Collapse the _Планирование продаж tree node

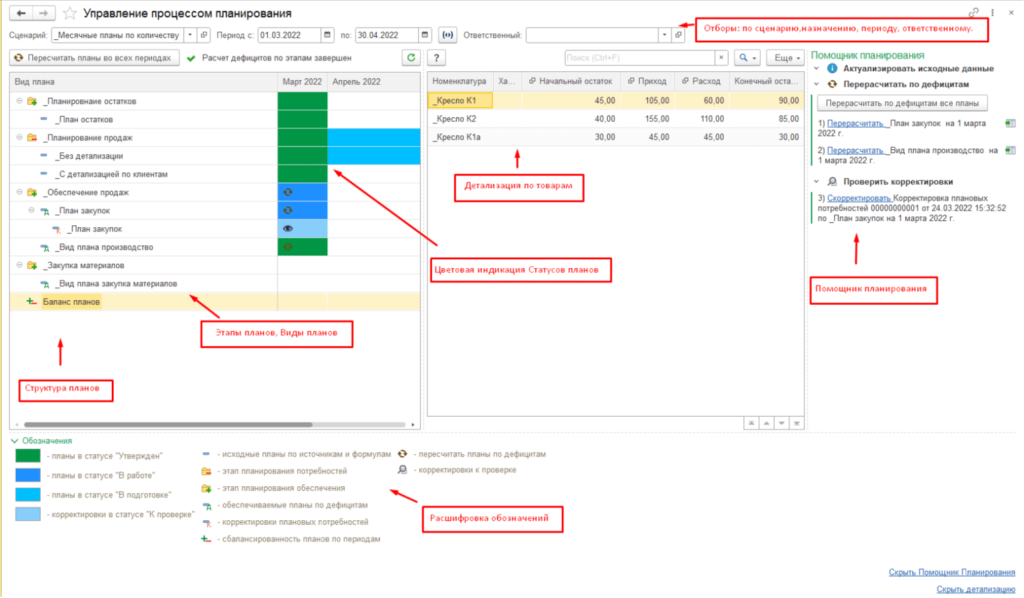click(x=19, y=138)
